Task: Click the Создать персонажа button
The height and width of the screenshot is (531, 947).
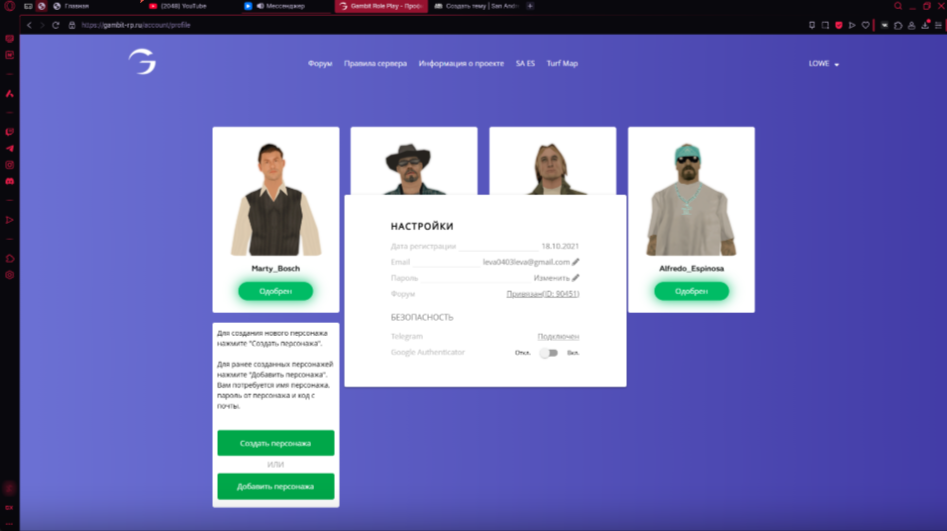Action: (275, 443)
